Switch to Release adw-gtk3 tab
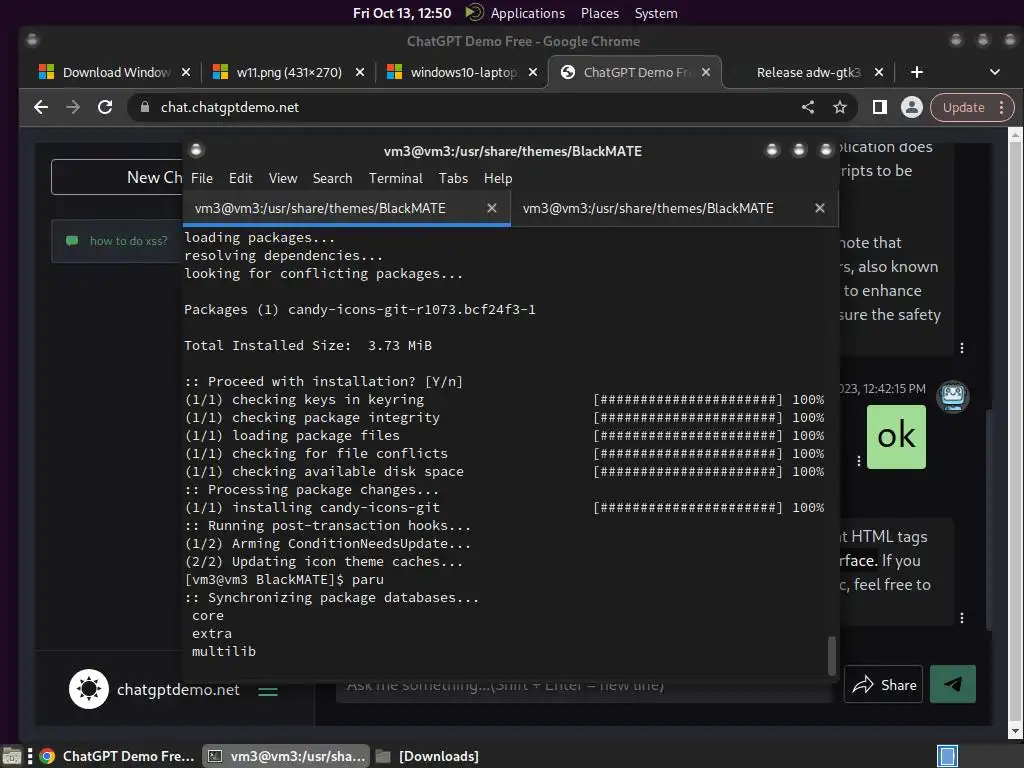Viewport: 1024px width, 768px height. pos(808,72)
